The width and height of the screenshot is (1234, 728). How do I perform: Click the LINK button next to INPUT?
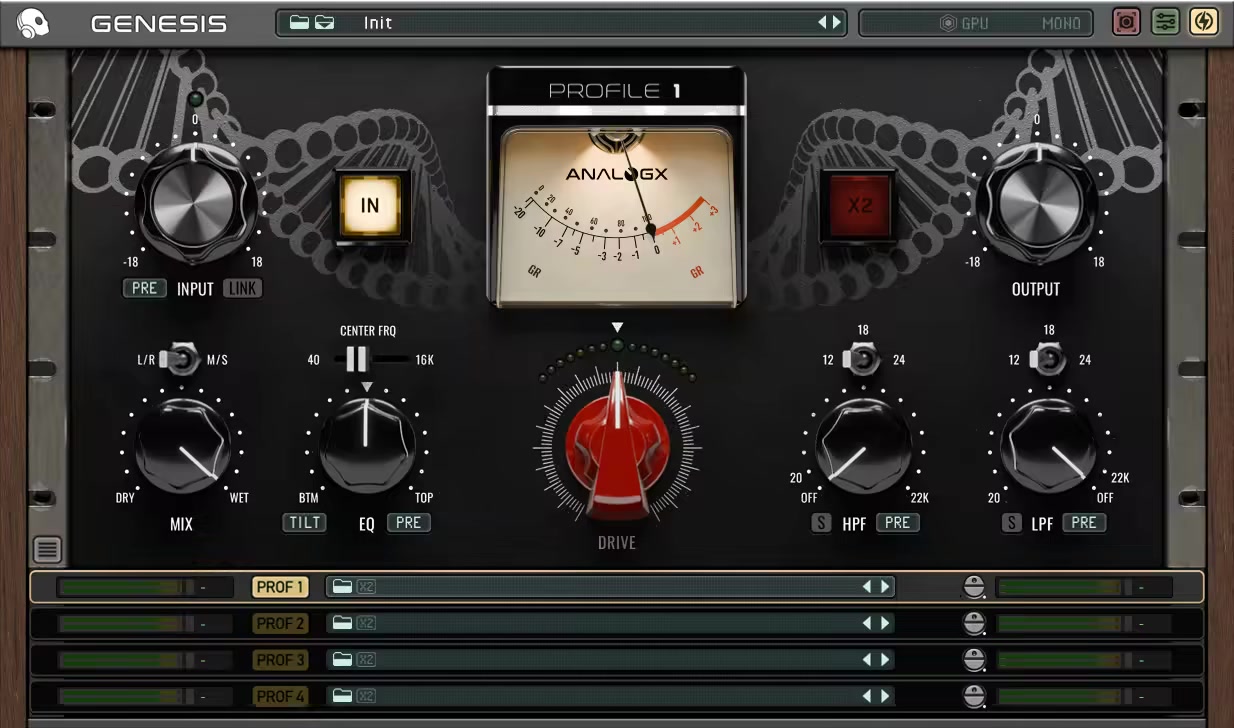pos(241,288)
